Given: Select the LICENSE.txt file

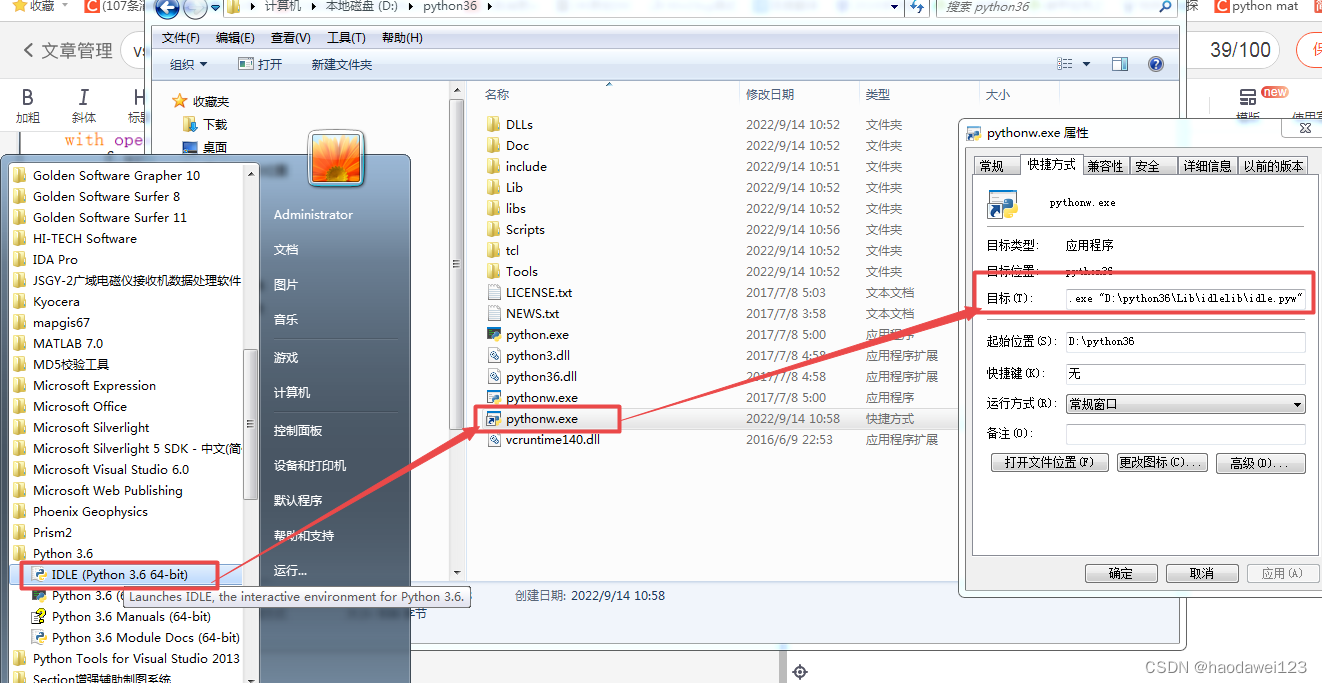Looking at the screenshot, I should pyautogui.click(x=529, y=293).
